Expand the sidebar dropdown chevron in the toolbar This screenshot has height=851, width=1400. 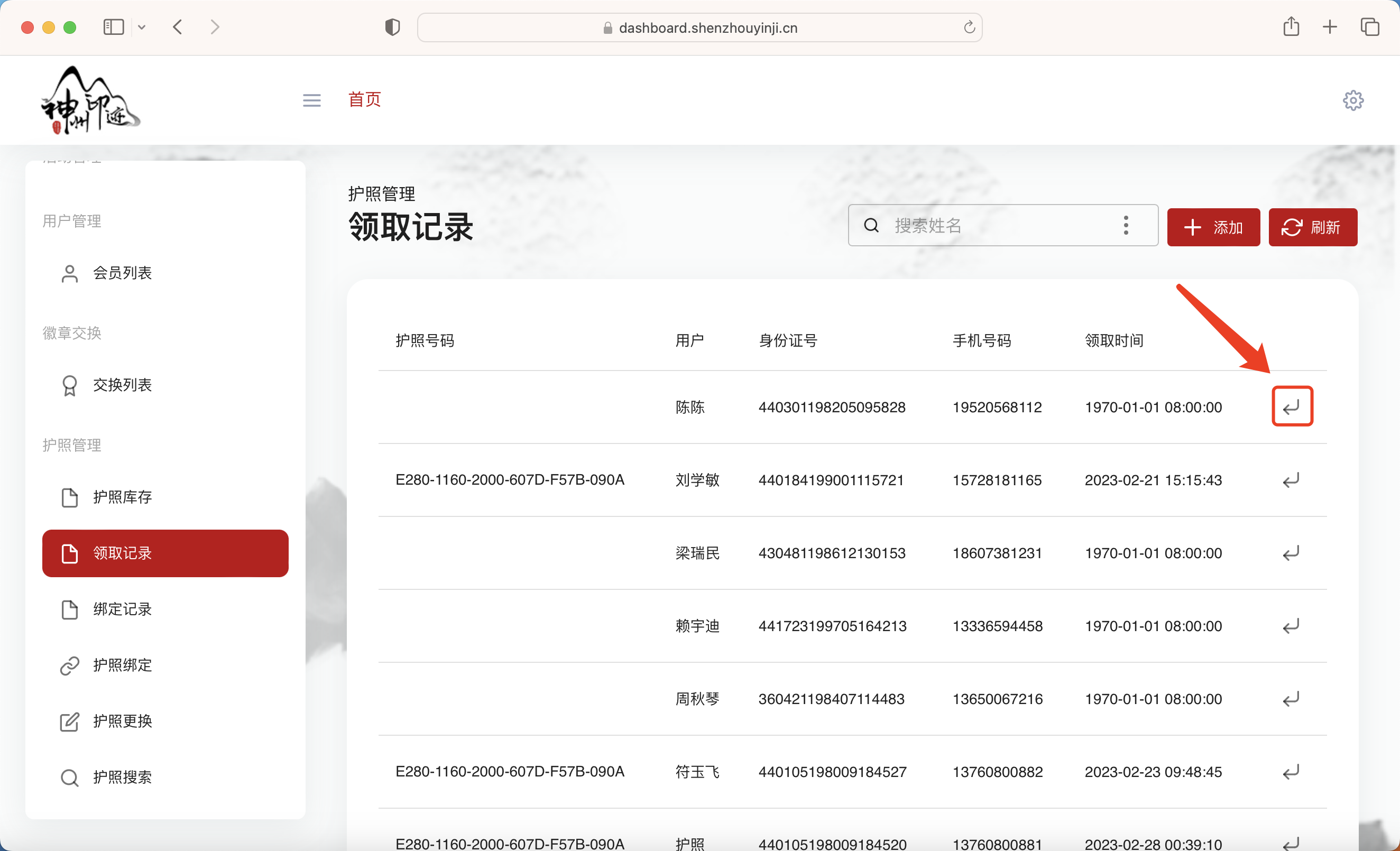[142, 27]
